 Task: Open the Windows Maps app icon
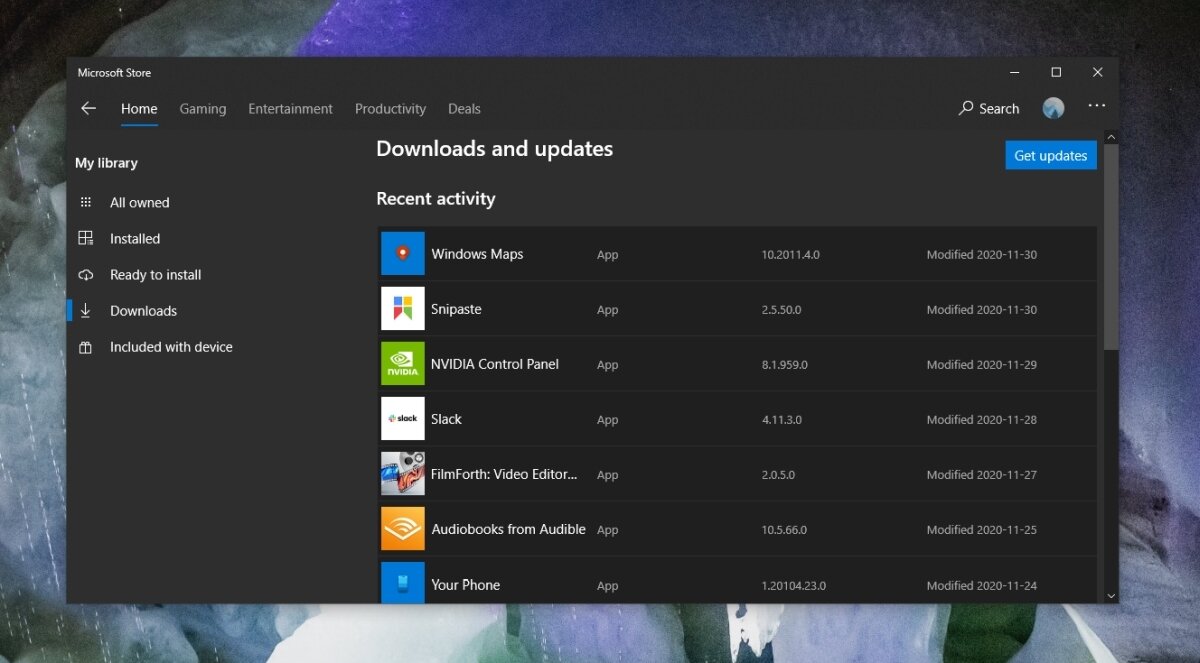(x=402, y=253)
